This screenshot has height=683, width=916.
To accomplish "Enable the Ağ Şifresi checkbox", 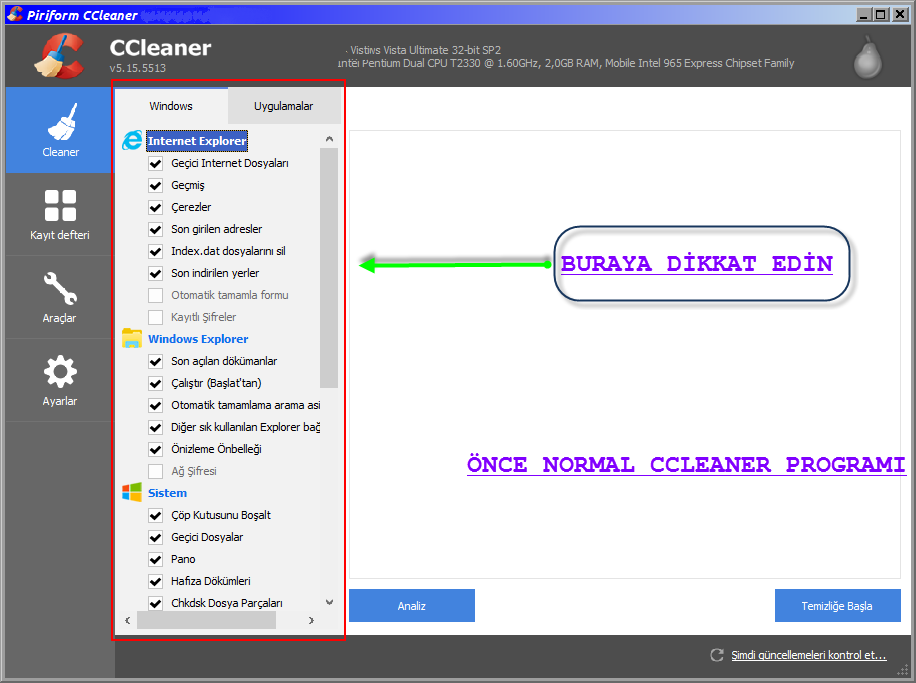I will [155, 471].
